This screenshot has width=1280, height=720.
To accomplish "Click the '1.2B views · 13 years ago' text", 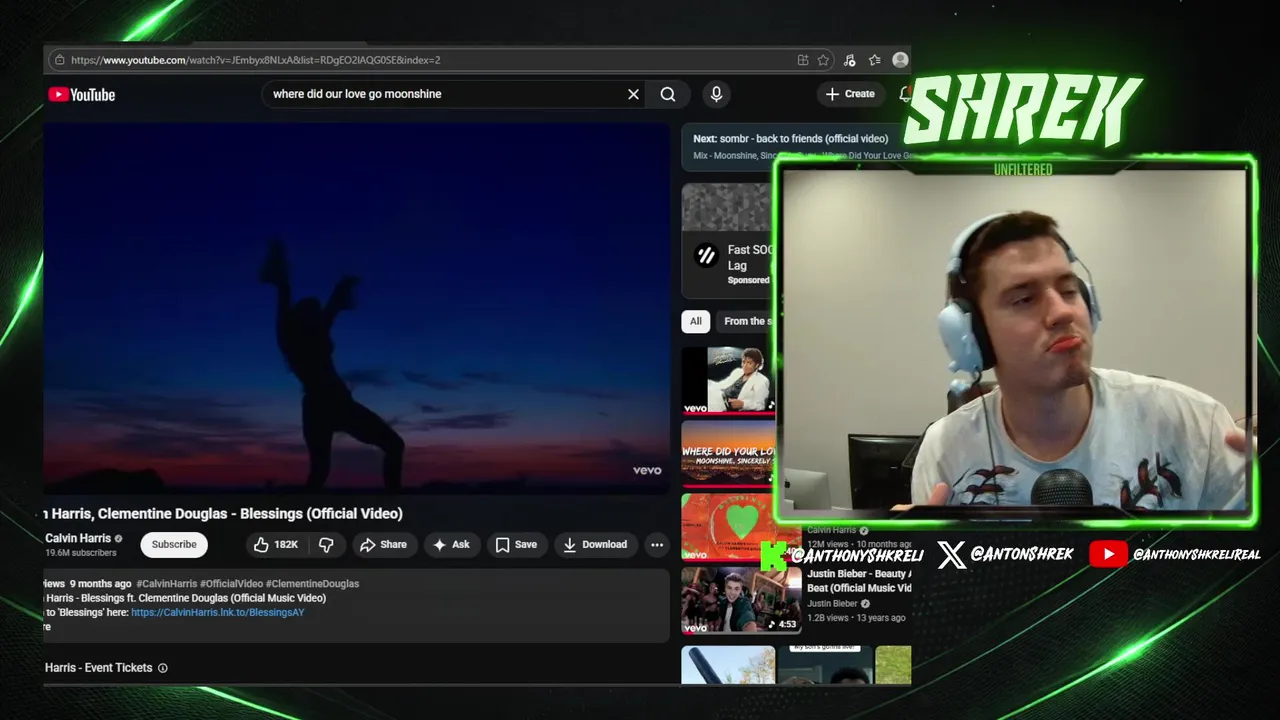I will pyautogui.click(x=856, y=618).
